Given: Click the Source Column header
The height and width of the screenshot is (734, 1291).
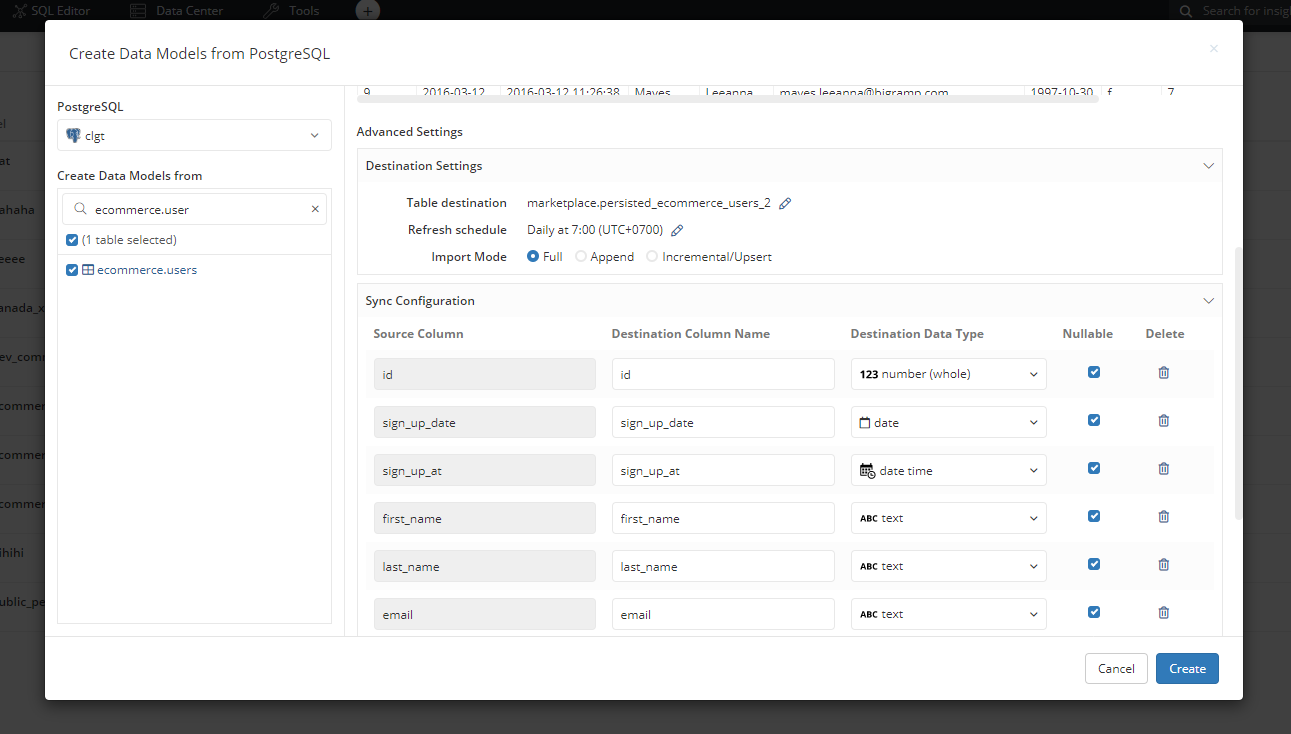Looking at the screenshot, I should tap(418, 334).
